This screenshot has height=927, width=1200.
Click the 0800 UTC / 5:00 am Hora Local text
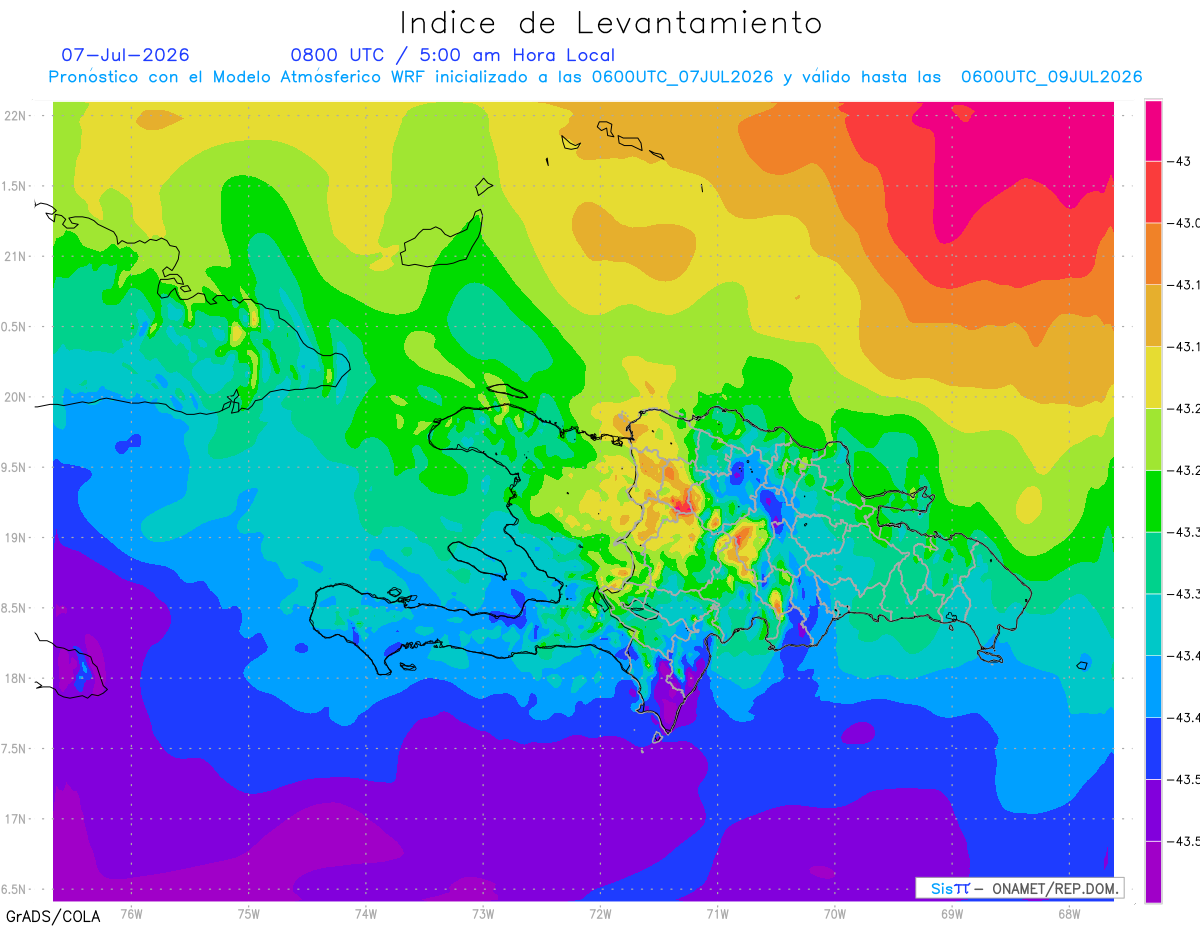pyautogui.click(x=453, y=55)
